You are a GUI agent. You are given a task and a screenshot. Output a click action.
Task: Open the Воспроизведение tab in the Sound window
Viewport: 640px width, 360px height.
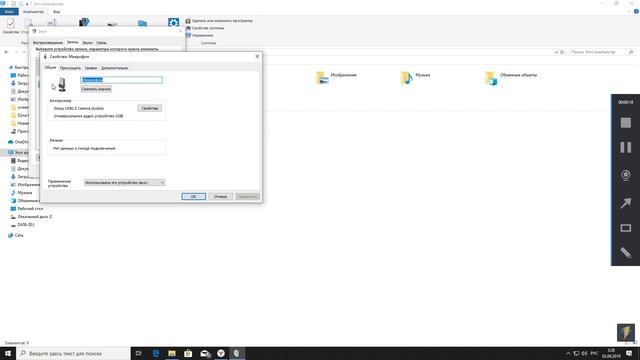[48, 42]
